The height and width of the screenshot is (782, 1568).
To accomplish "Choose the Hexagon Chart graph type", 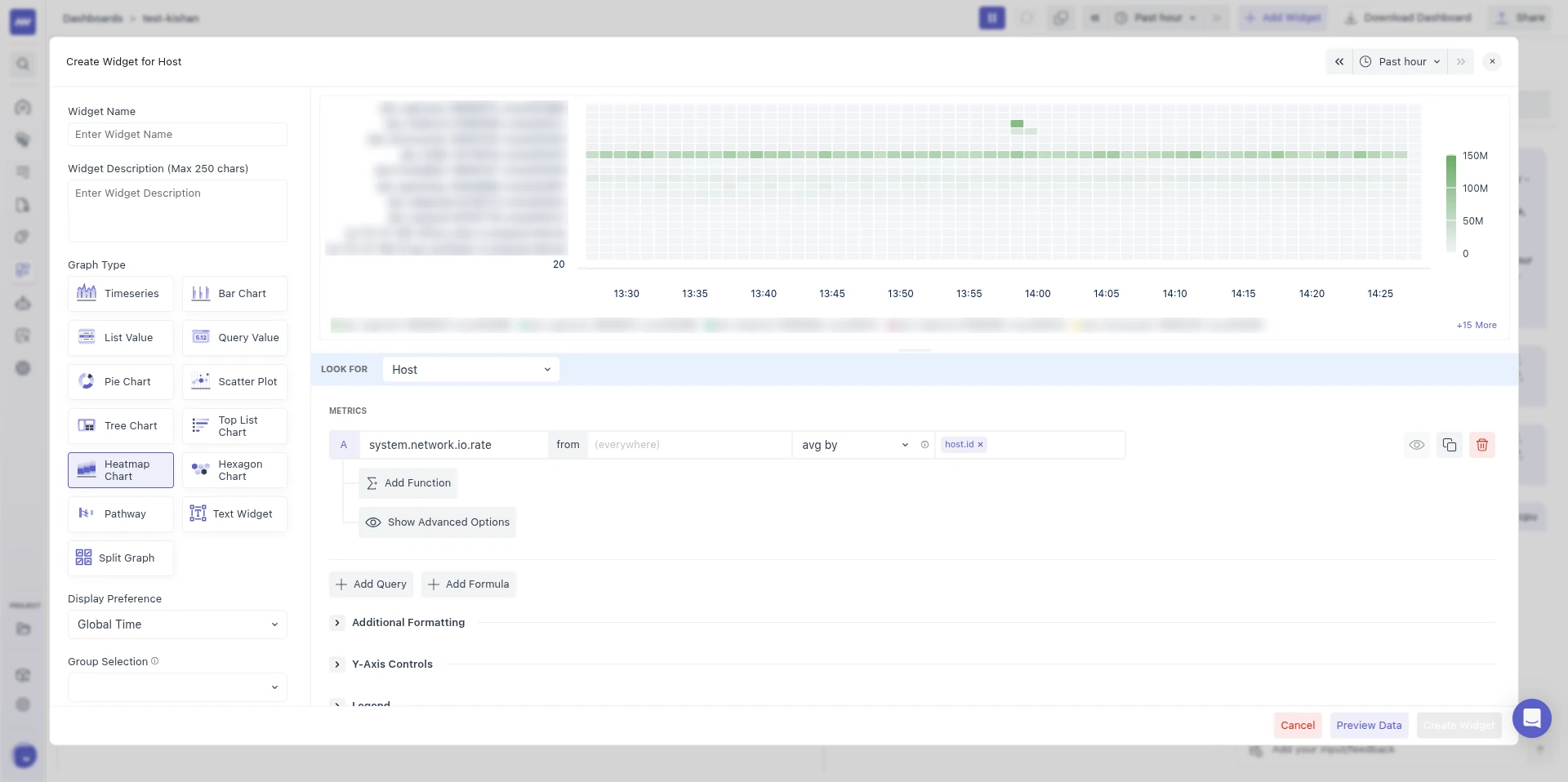I will [x=234, y=470].
